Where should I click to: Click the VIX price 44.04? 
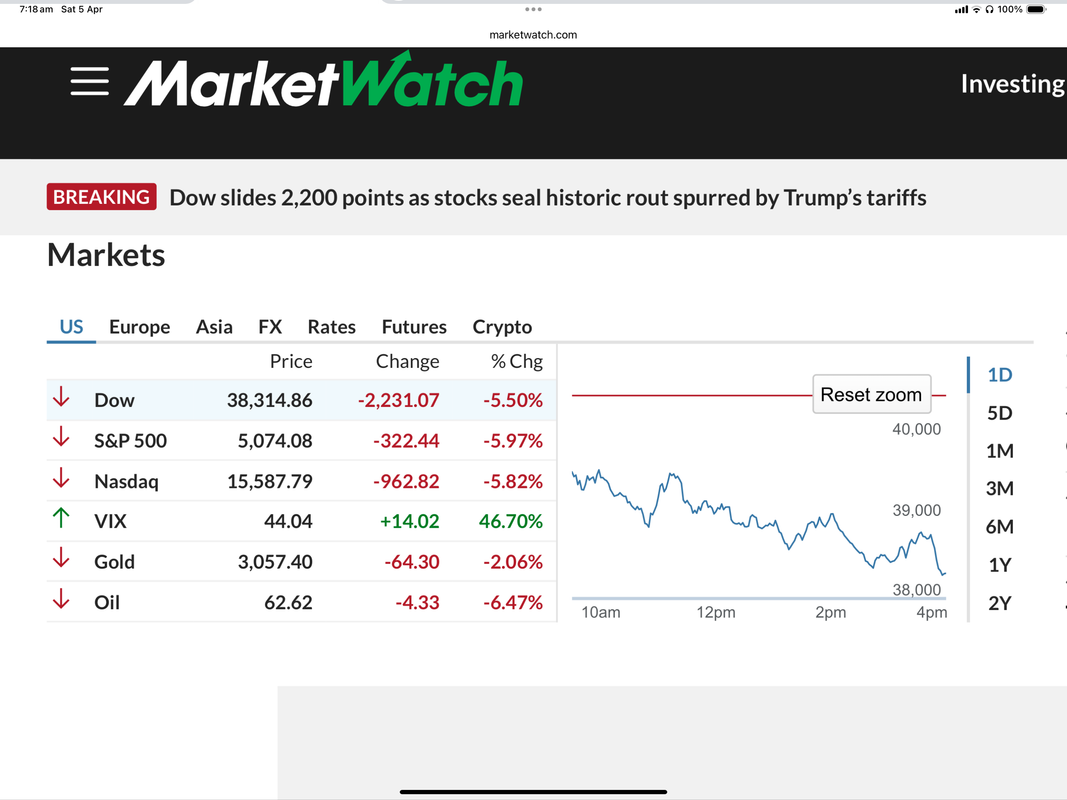coord(289,521)
